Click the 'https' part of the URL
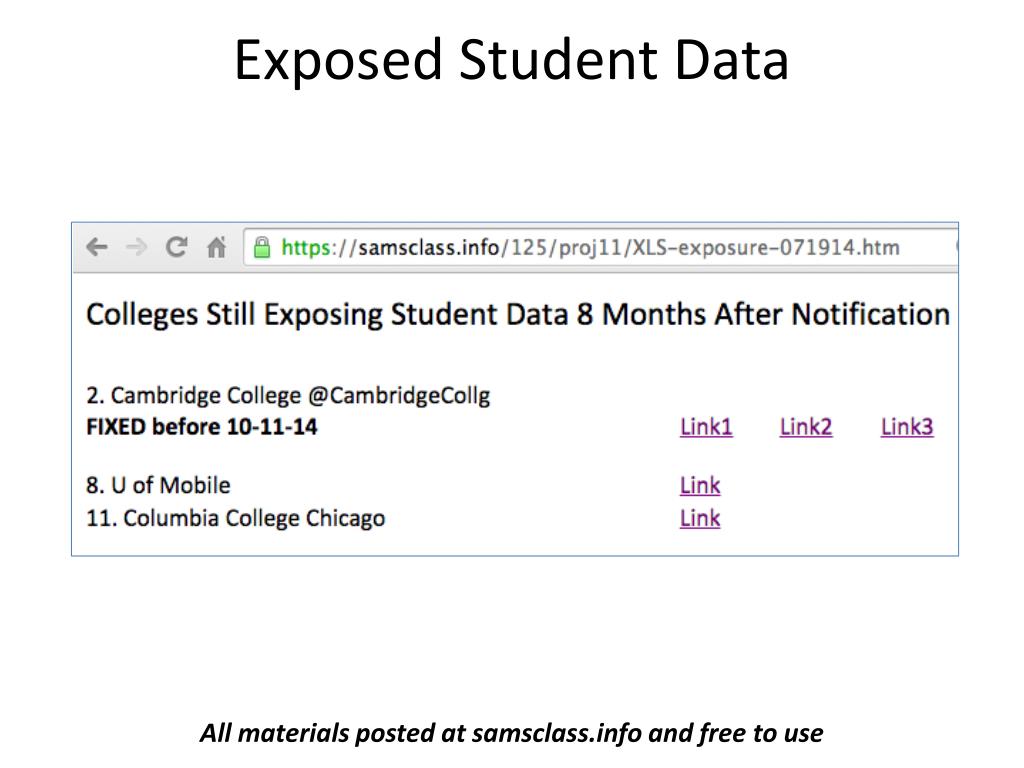This screenshot has width=1024, height=768. pyautogui.click(x=306, y=248)
